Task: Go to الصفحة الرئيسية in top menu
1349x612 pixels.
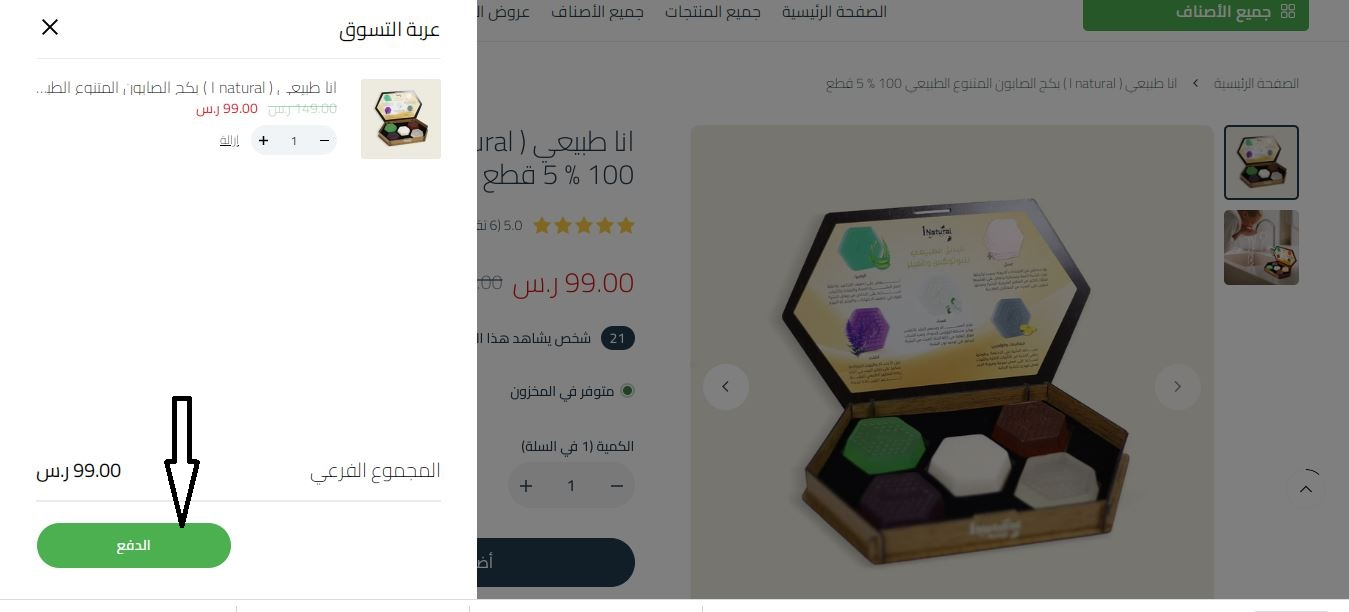Action: pos(834,12)
